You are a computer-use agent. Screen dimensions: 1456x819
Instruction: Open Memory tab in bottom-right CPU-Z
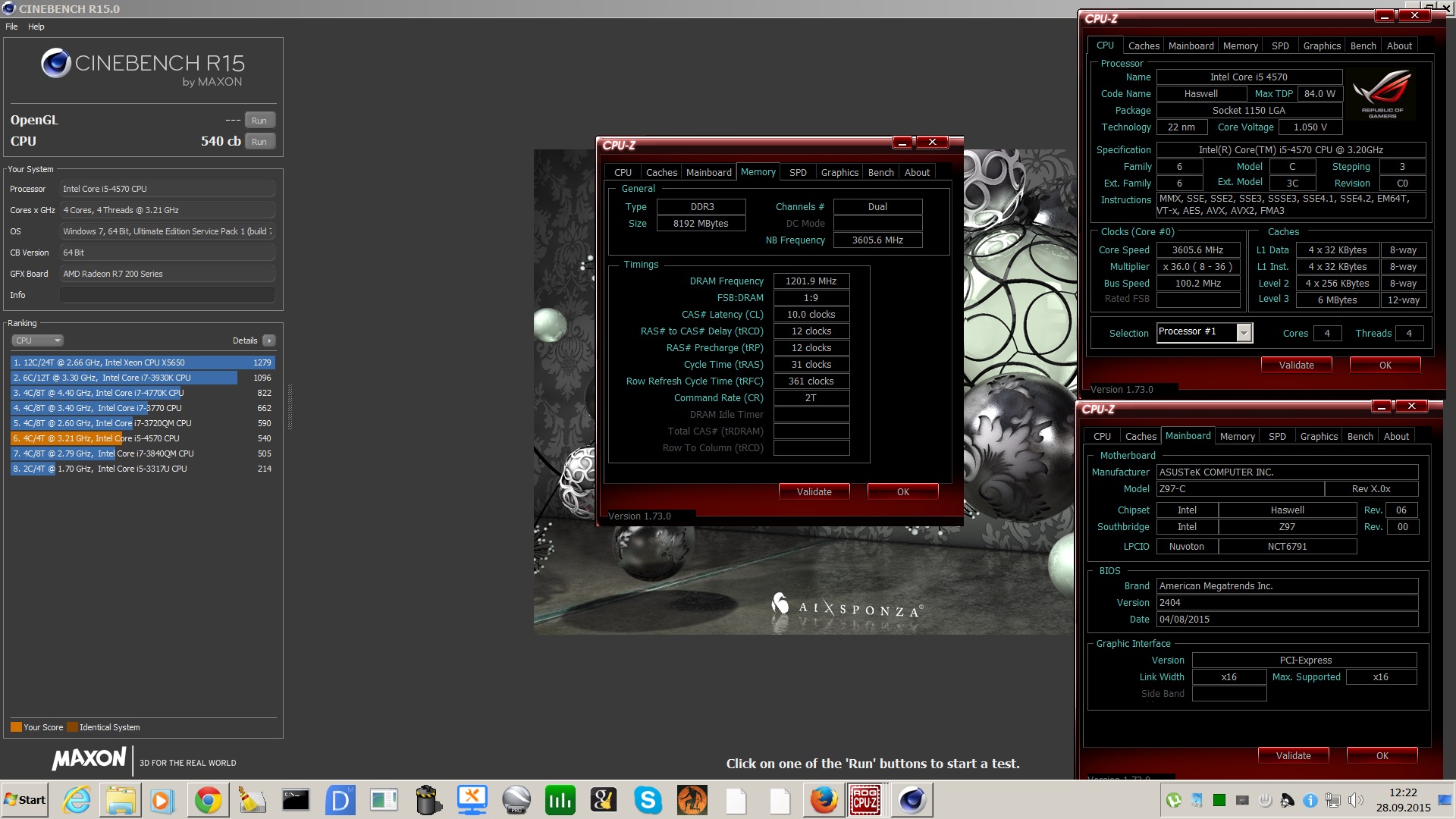pyautogui.click(x=1237, y=437)
